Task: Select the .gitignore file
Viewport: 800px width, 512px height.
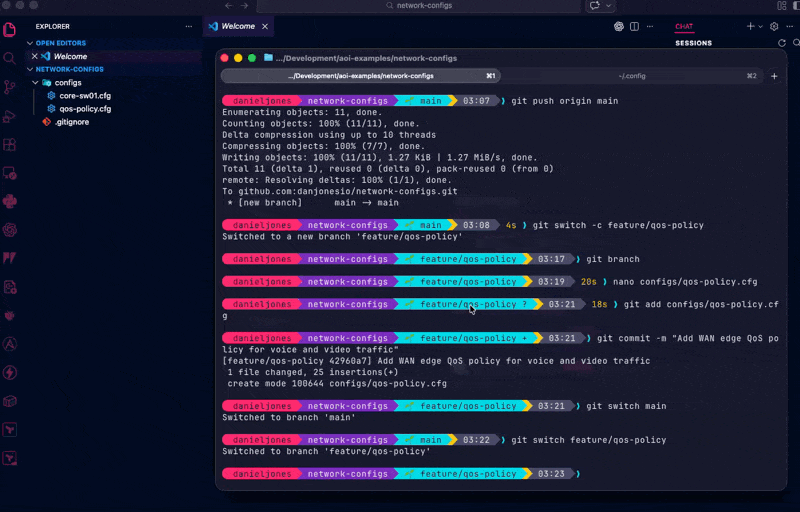Action: pyautogui.click(x=72, y=121)
